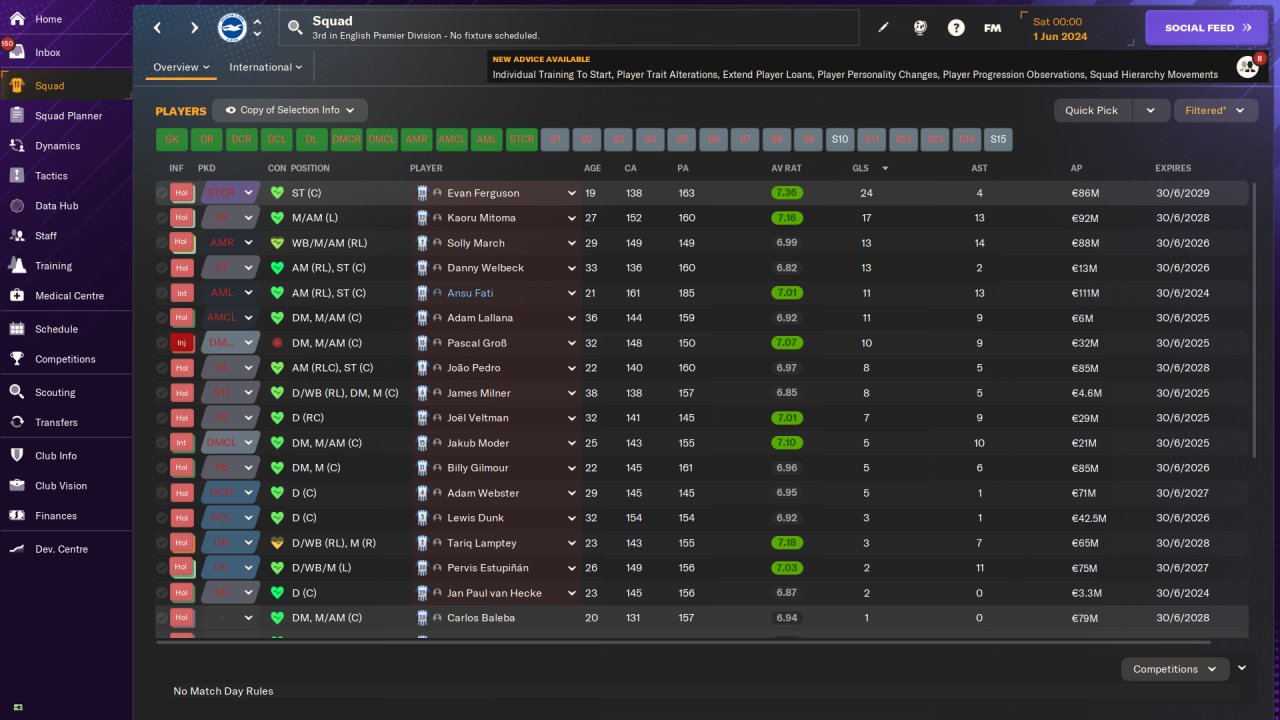The image size is (1280, 720).
Task: Open the International tab menu
Action: [x=266, y=67]
